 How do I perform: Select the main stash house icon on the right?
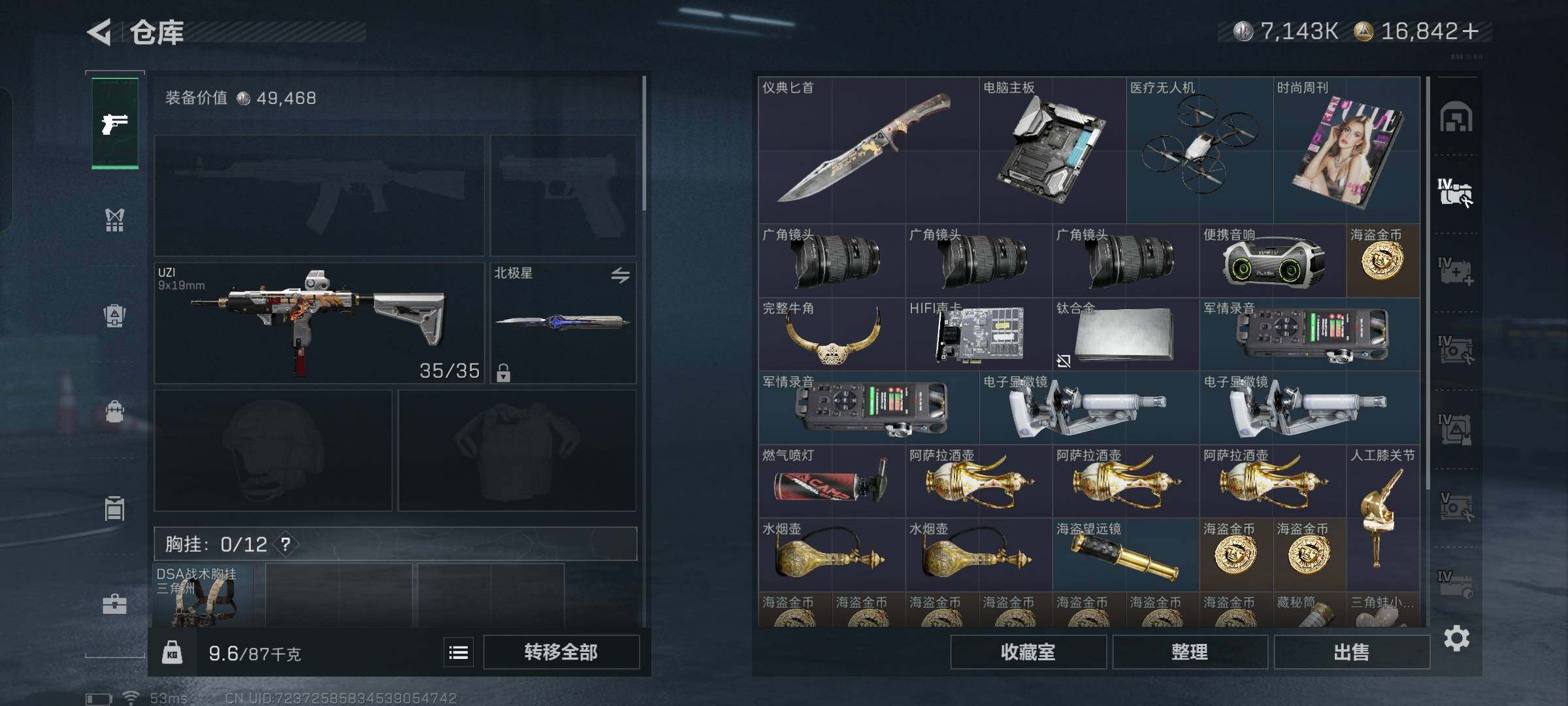[x=1456, y=117]
